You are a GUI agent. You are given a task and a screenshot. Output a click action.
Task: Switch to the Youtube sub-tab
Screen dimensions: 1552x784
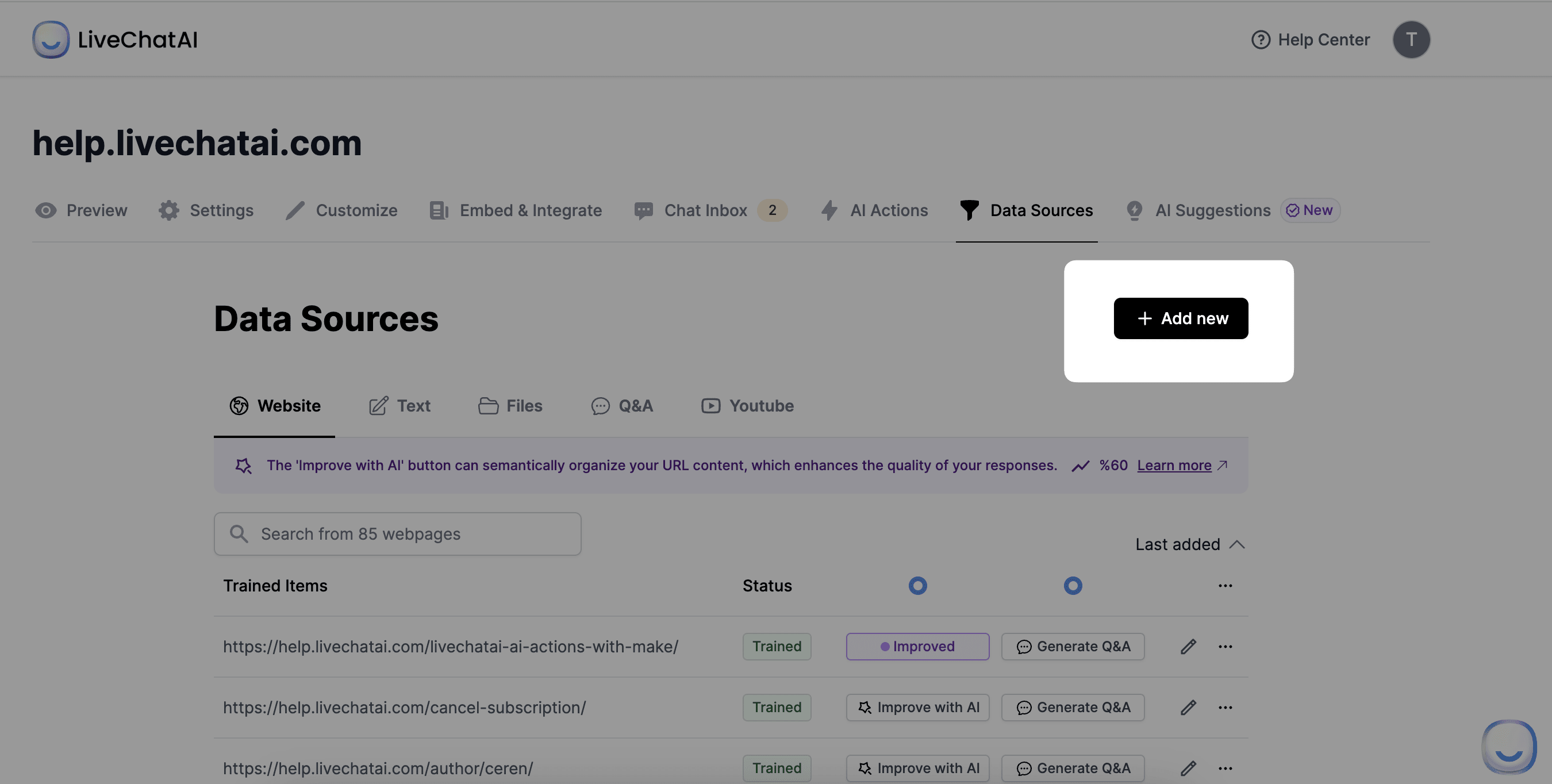pos(747,406)
